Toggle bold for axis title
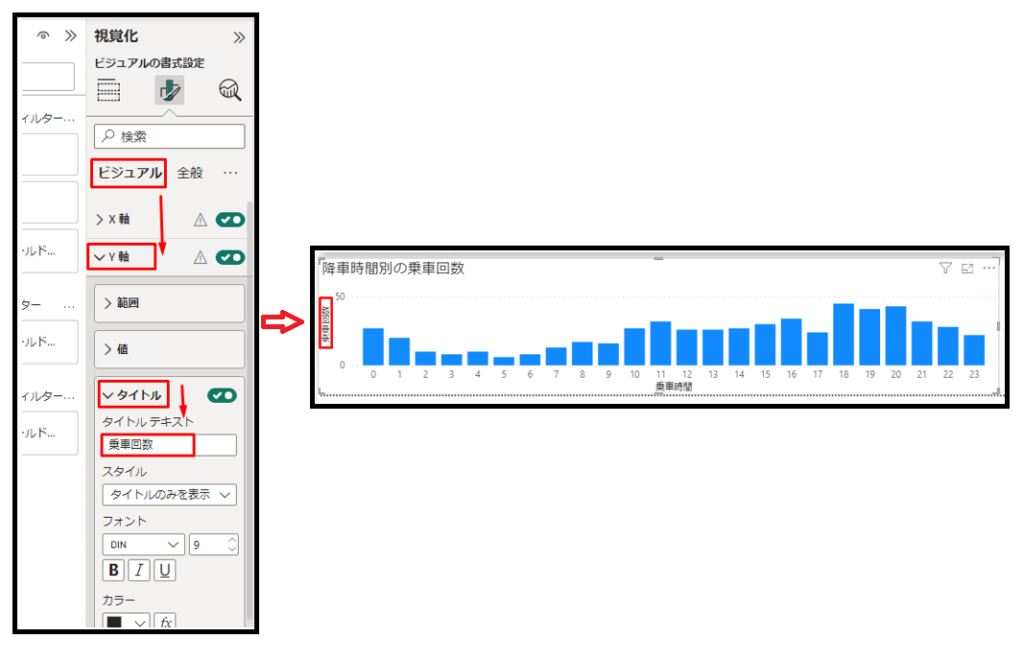1024x661 pixels. point(114,570)
